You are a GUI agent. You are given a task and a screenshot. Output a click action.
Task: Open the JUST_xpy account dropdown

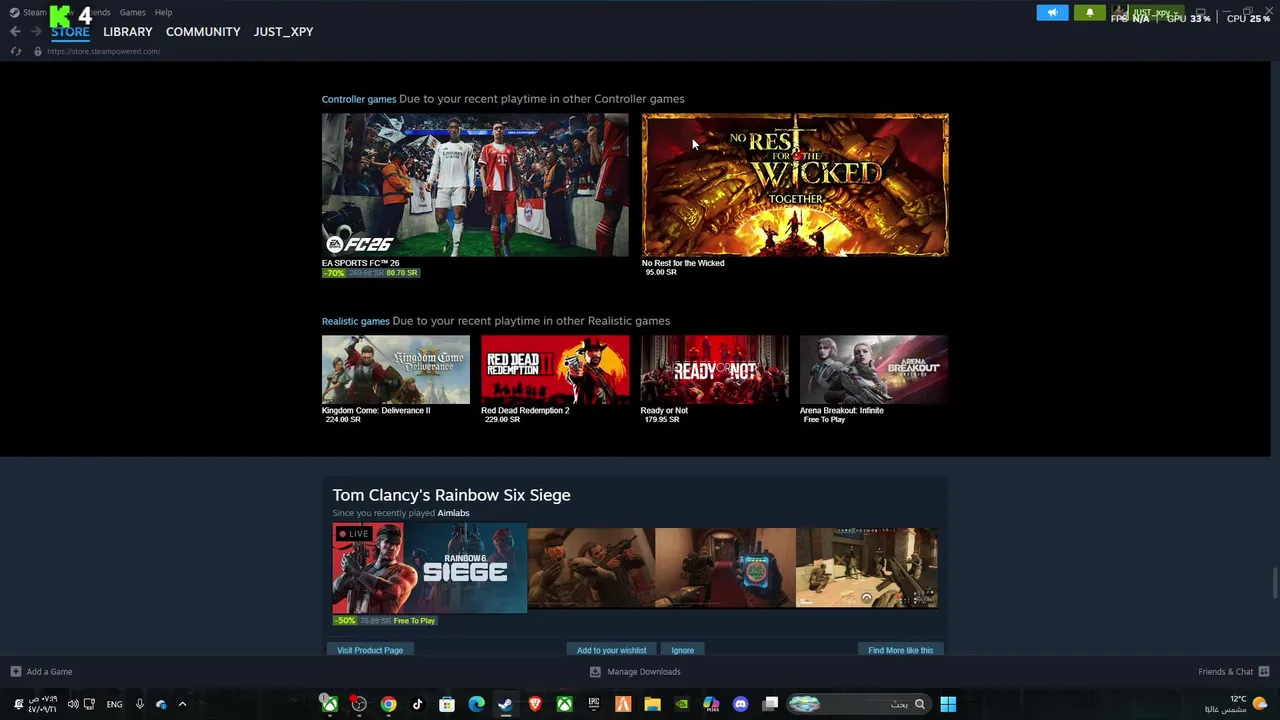(x=1148, y=13)
